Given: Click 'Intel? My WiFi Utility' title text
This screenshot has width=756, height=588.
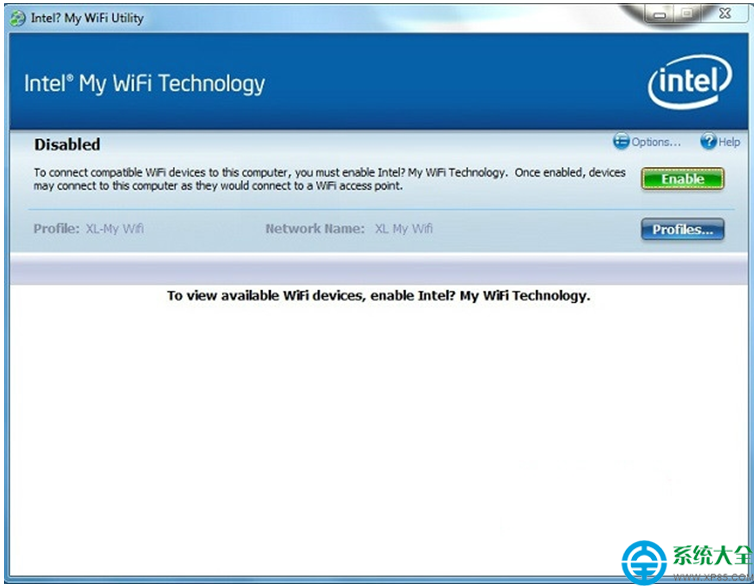Looking at the screenshot, I should pos(87,18).
